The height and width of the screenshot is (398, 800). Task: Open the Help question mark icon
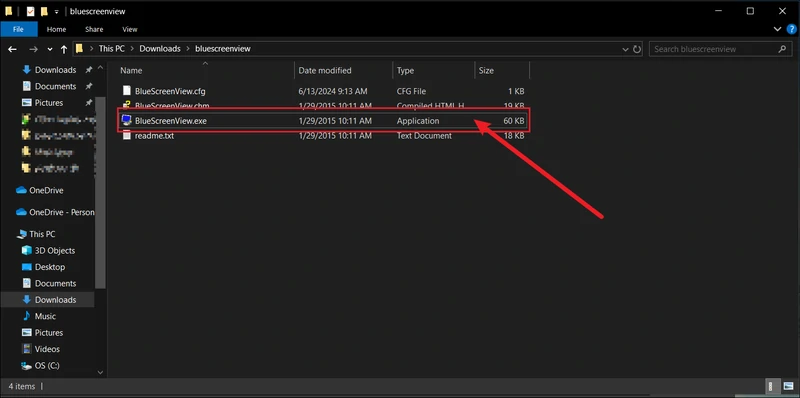pyautogui.click(x=791, y=29)
